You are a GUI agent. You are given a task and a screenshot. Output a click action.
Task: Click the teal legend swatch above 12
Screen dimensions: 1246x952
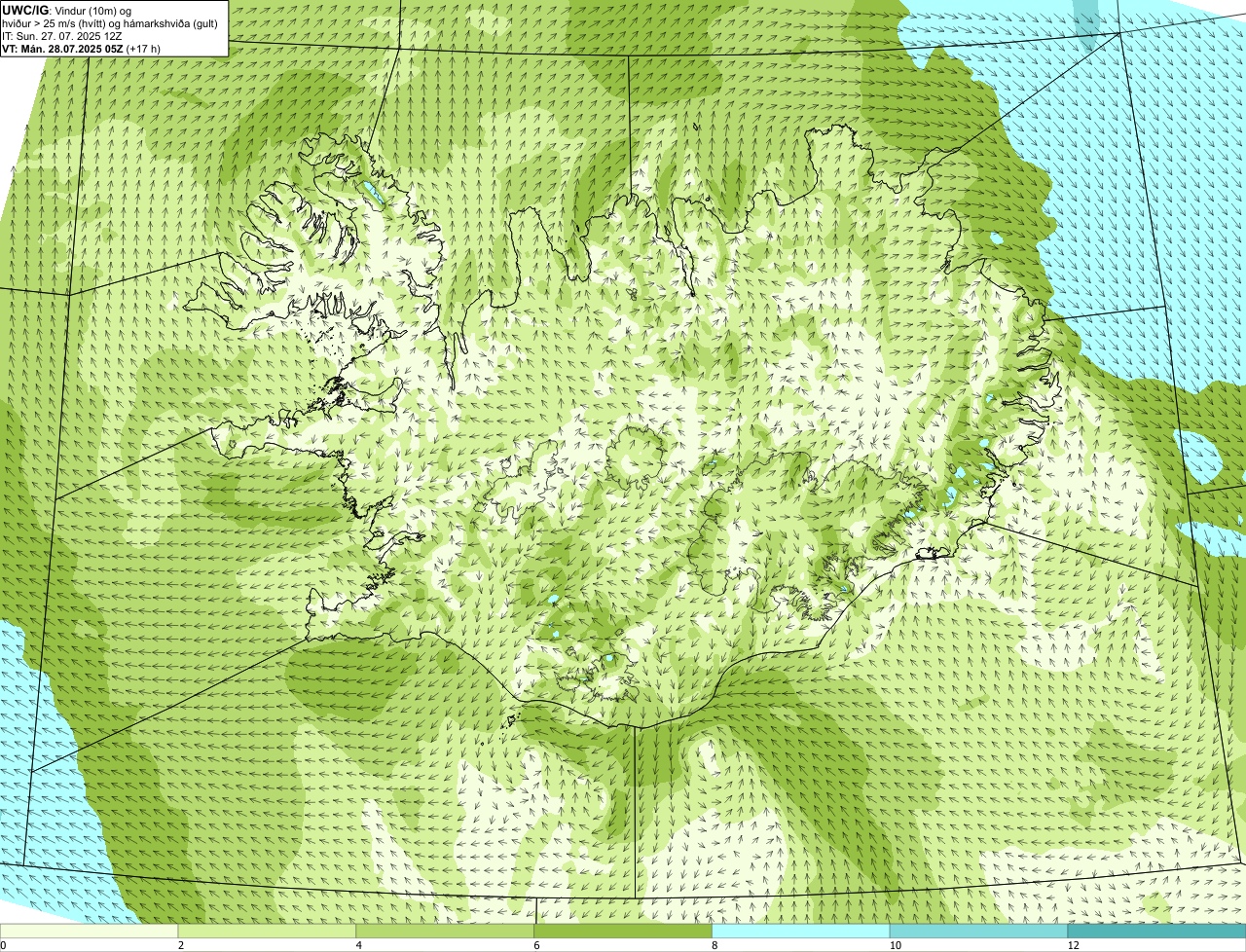[1157, 932]
